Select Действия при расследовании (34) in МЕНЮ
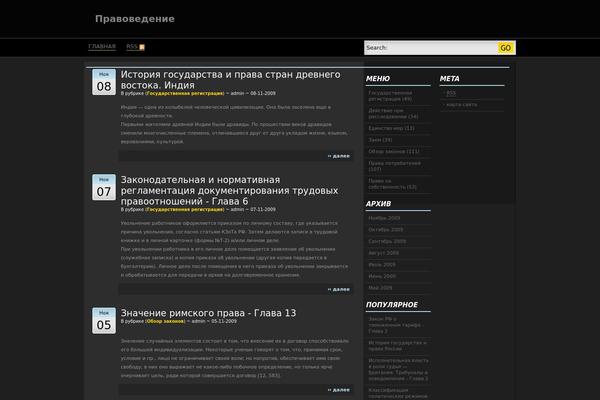600x400 pixels. coord(393,113)
